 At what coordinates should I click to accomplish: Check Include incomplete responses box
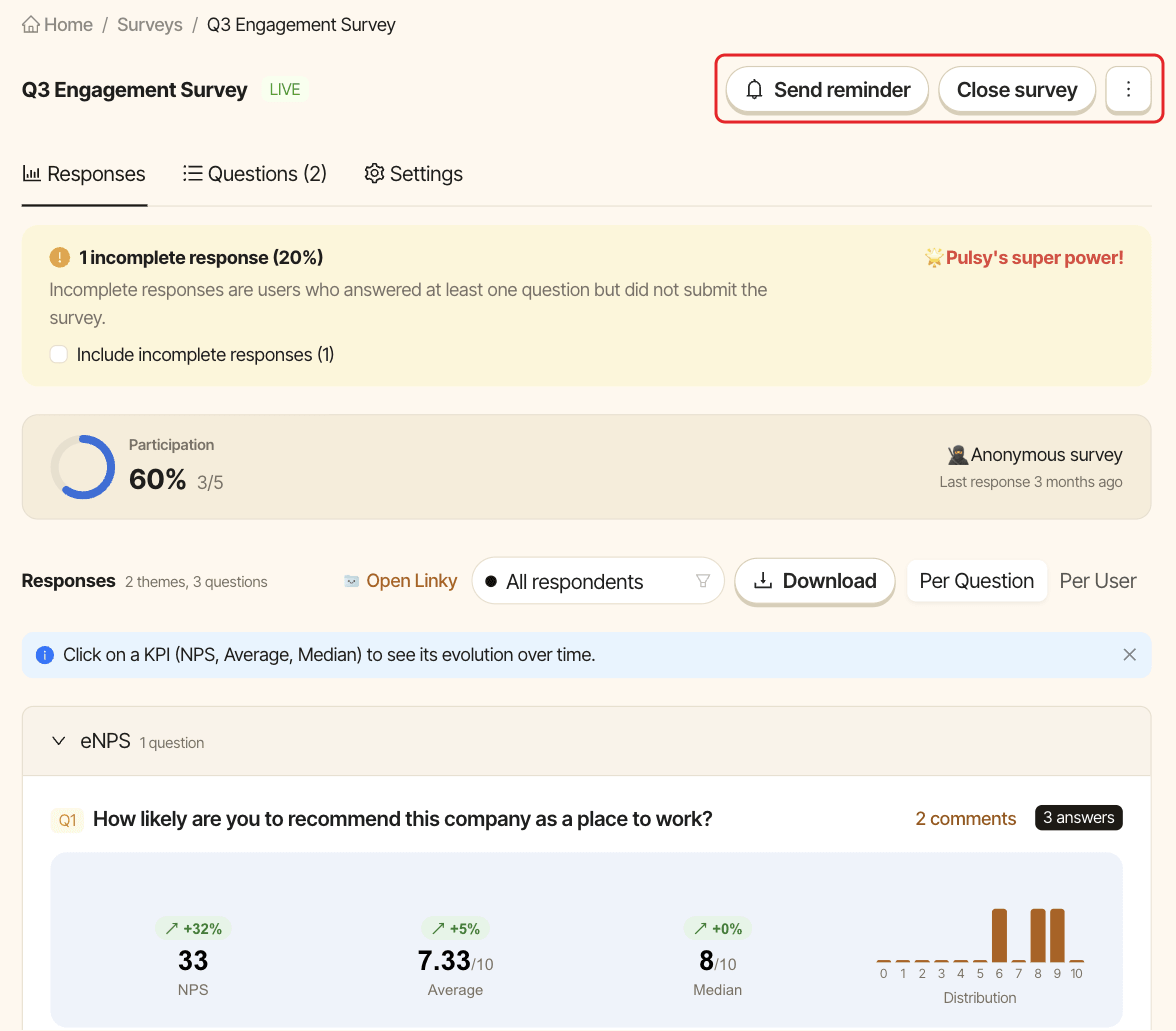pos(58,354)
